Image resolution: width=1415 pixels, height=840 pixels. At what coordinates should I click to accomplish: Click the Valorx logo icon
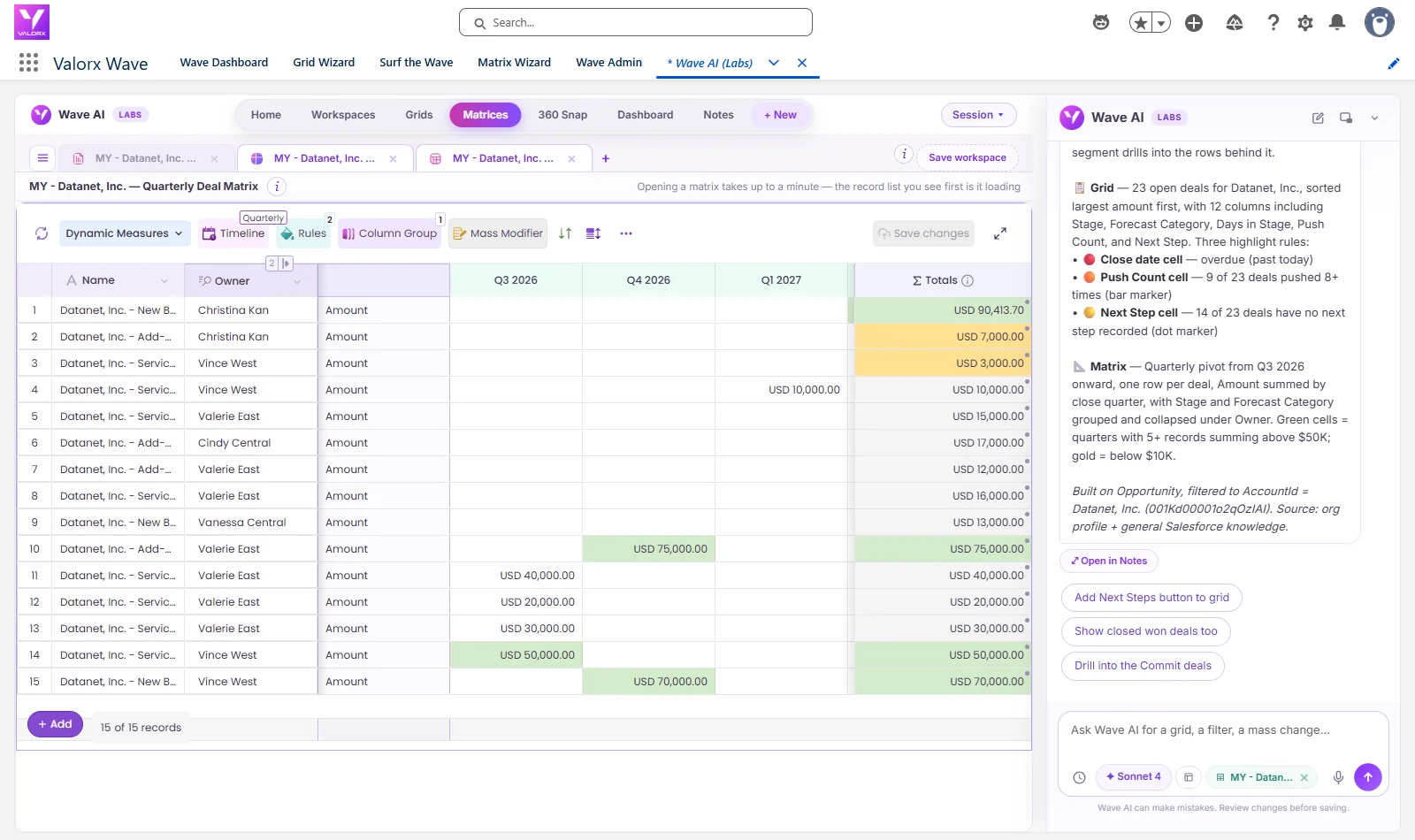(x=32, y=22)
